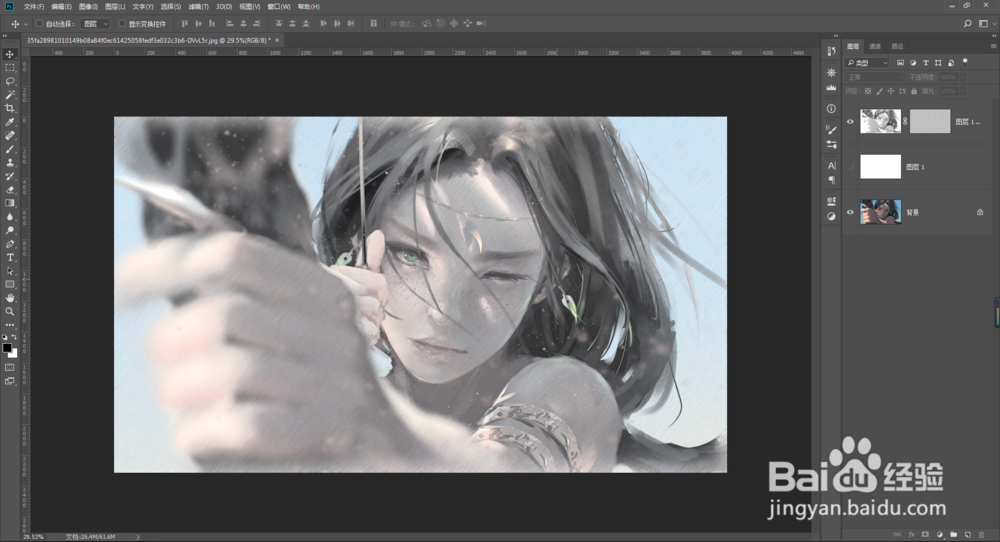Screen dimensions: 1000x542
Task: Click the switch foreground/background colors arrow
Action: (14, 337)
